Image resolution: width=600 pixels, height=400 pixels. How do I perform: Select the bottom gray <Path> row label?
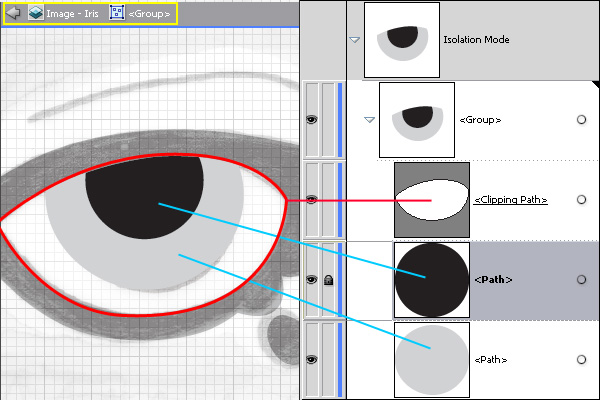click(x=491, y=359)
